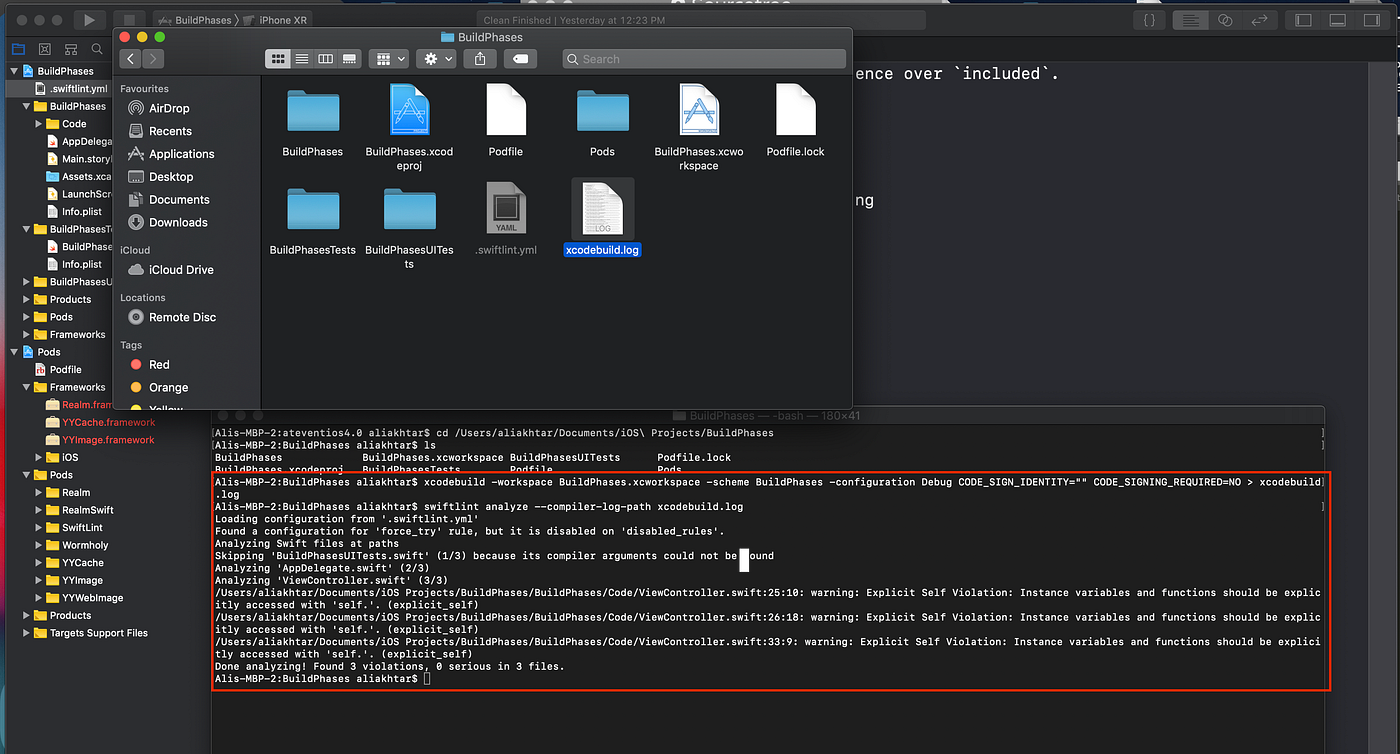
Task: Expand the Code group in navigator
Action: (39, 124)
